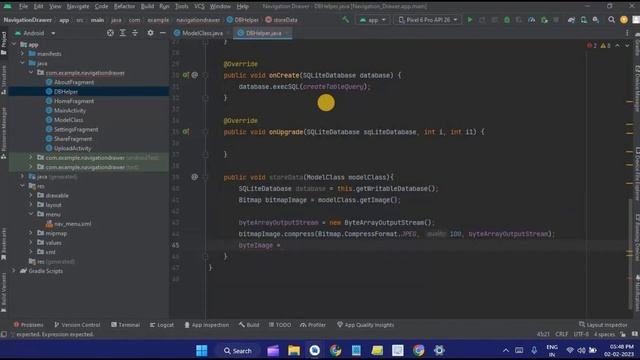This screenshot has height=360, width=640.
Task: Open the Device Manager toolbar icon
Action: point(584,20)
